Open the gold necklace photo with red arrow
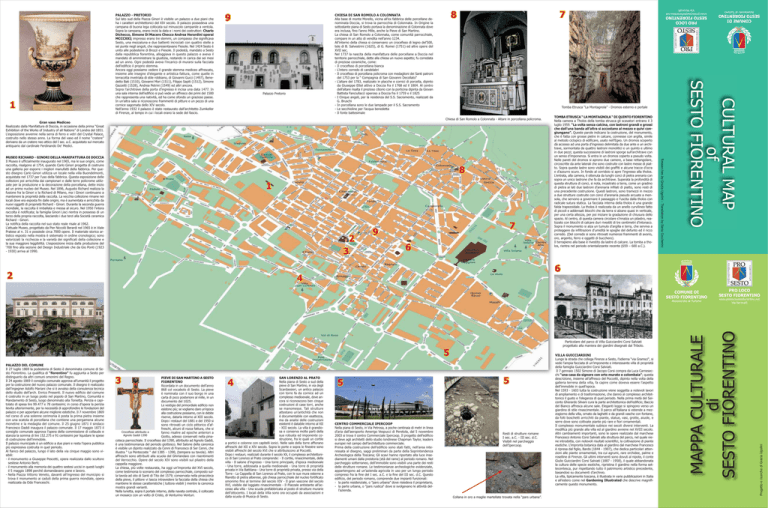The height and width of the screenshot is (508, 768). click(x=513, y=473)
